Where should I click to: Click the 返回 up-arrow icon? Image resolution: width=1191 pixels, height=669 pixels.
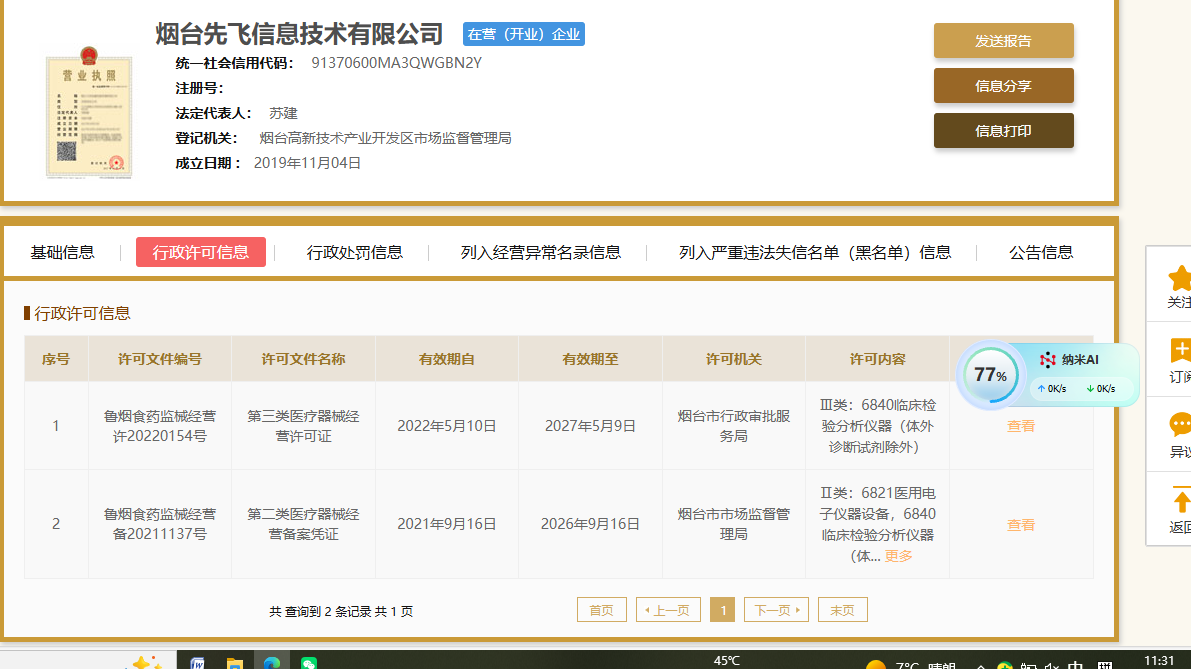coord(1181,500)
